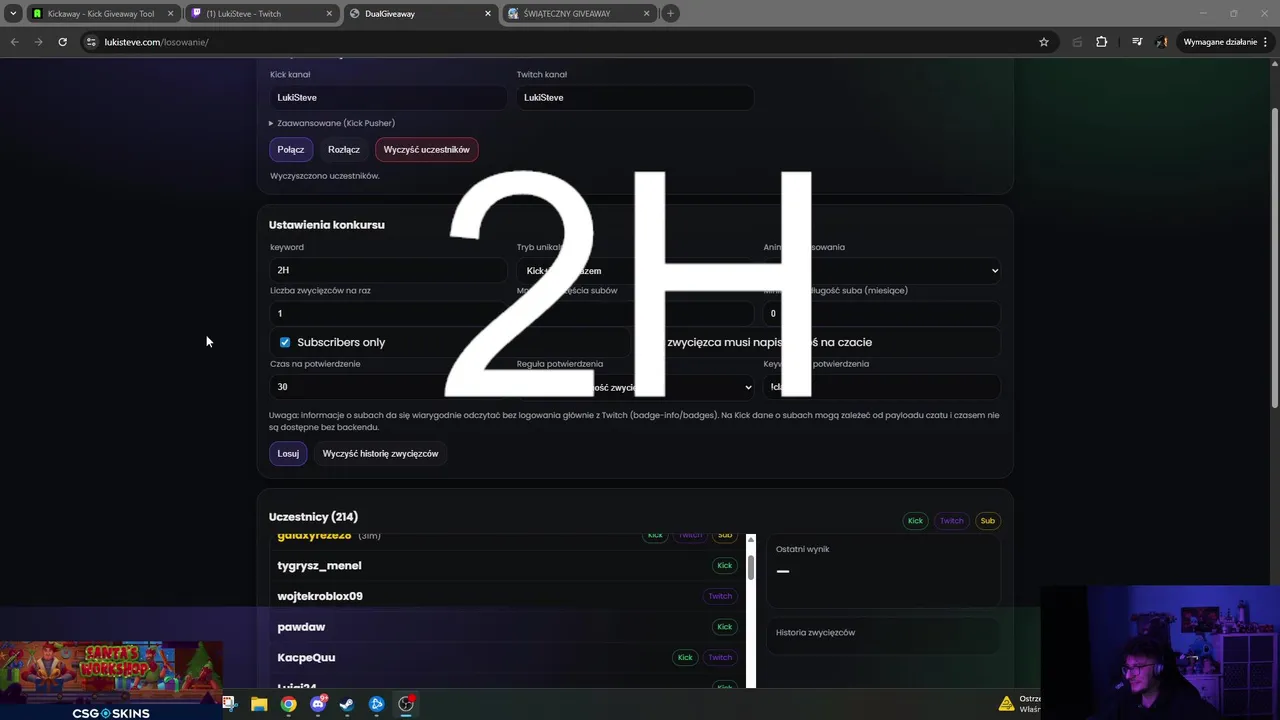Select participant wojtekroblox09
The height and width of the screenshot is (720, 1280).
[x=320, y=596]
